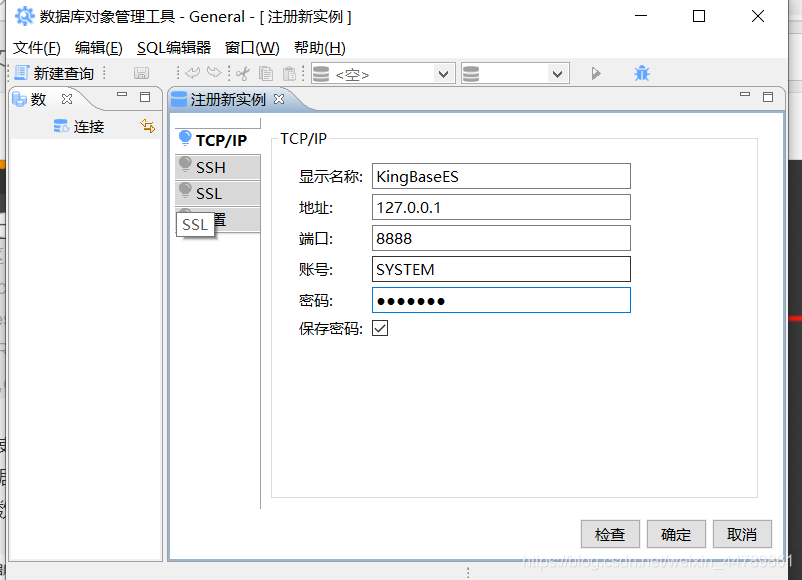This screenshot has height=580, width=802.
Task: Click the Paste clipboard icon
Action: click(x=289, y=74)
